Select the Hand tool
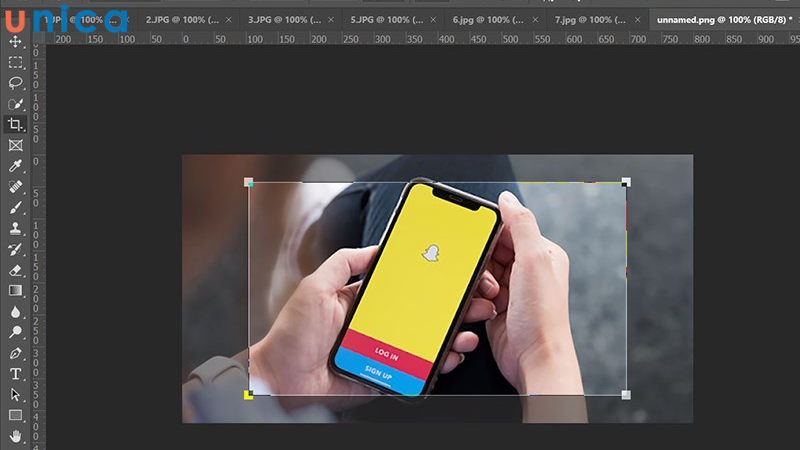This screenshot has width=800, height=450. click(x=15, y=436)
